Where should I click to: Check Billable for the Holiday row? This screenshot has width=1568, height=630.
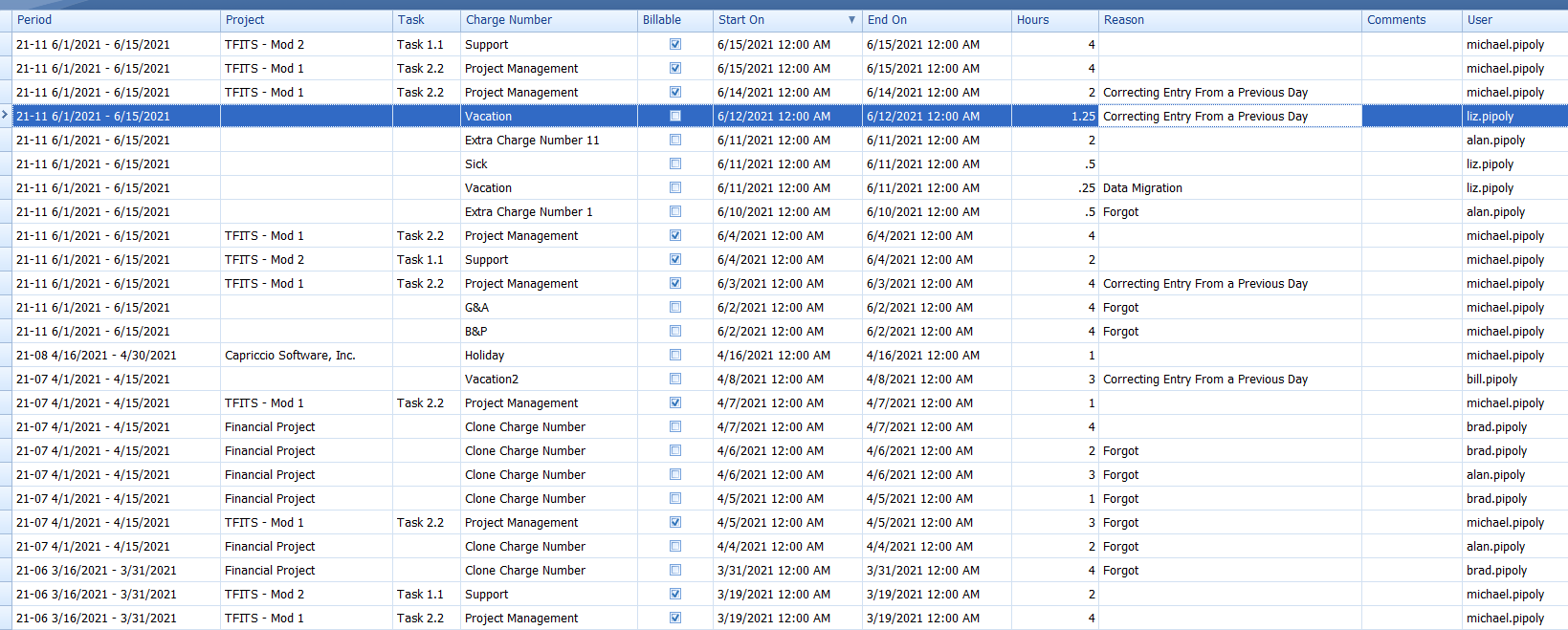(675, 355)
